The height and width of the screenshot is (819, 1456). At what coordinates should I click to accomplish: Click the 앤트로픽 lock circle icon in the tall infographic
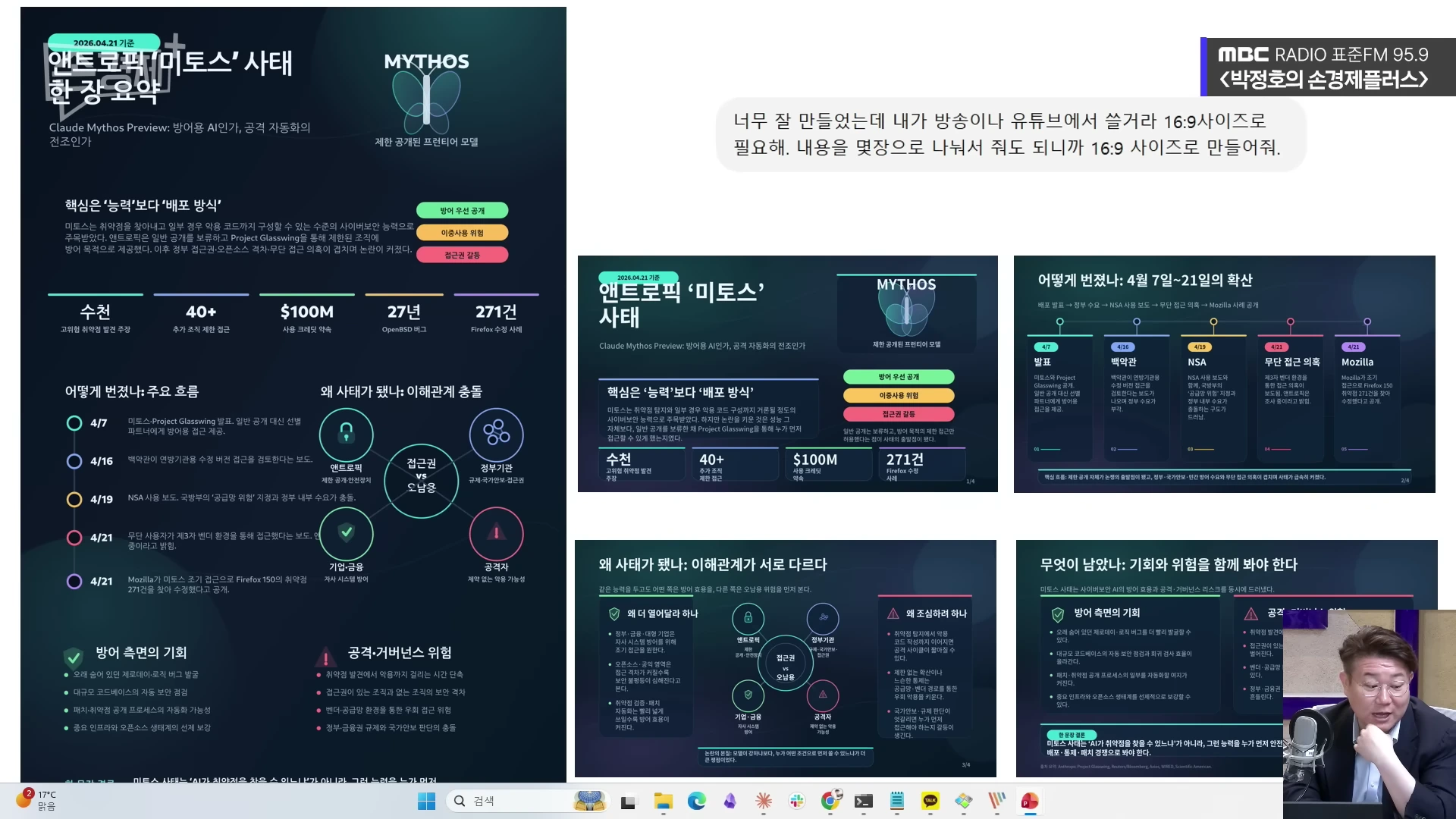point(346,434)
